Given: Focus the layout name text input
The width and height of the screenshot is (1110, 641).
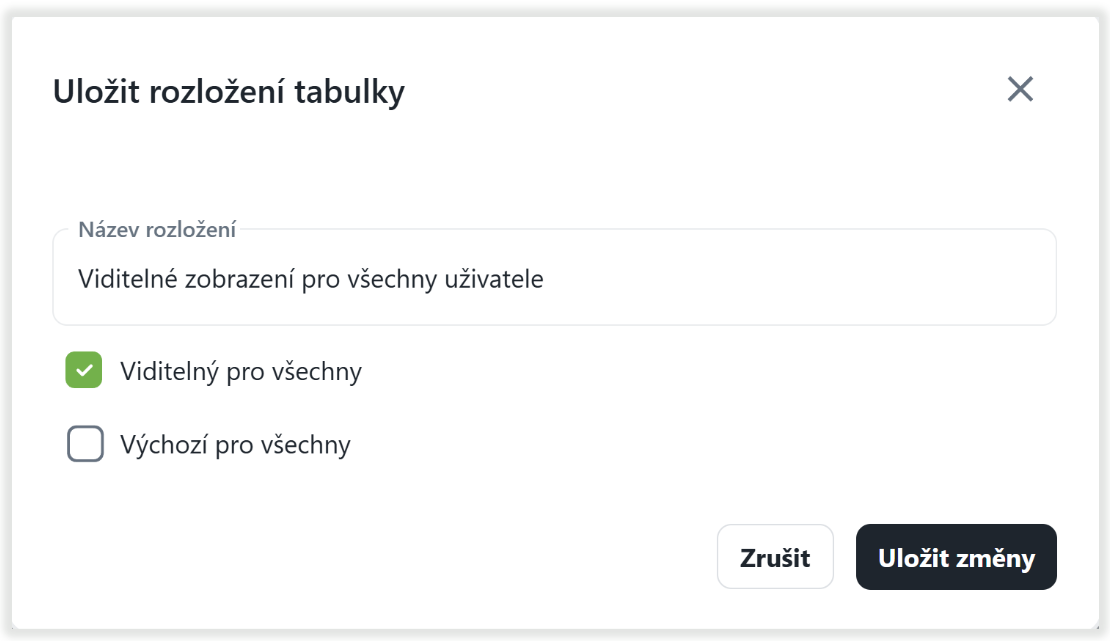Looking at the screenshot, I should point(554,279).
